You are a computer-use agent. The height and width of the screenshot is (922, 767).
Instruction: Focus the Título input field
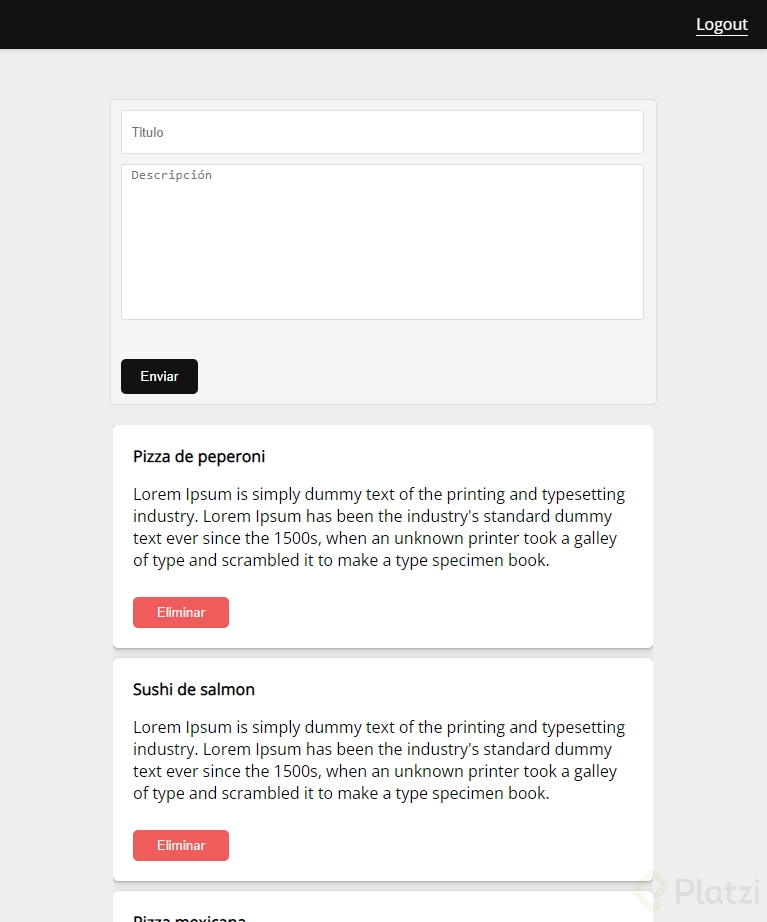coord(382,132)
